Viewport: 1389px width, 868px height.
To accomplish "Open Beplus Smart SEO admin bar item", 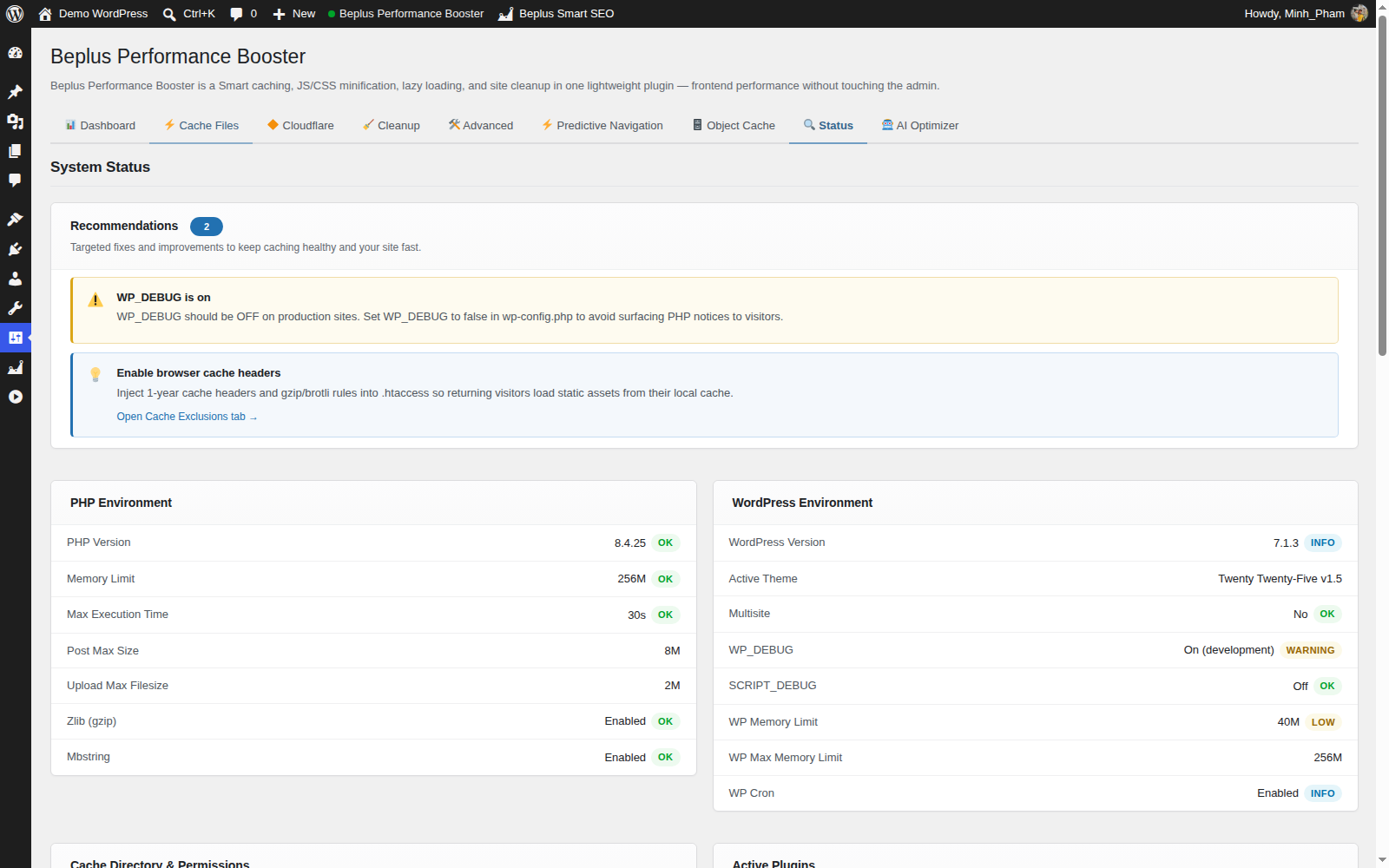I will [556, 14].
